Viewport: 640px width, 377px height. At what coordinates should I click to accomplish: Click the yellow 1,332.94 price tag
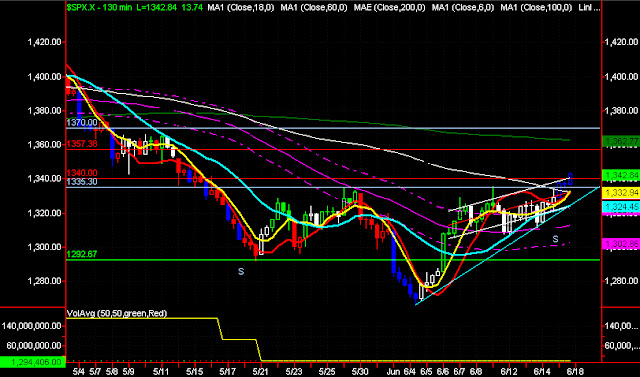620,193
